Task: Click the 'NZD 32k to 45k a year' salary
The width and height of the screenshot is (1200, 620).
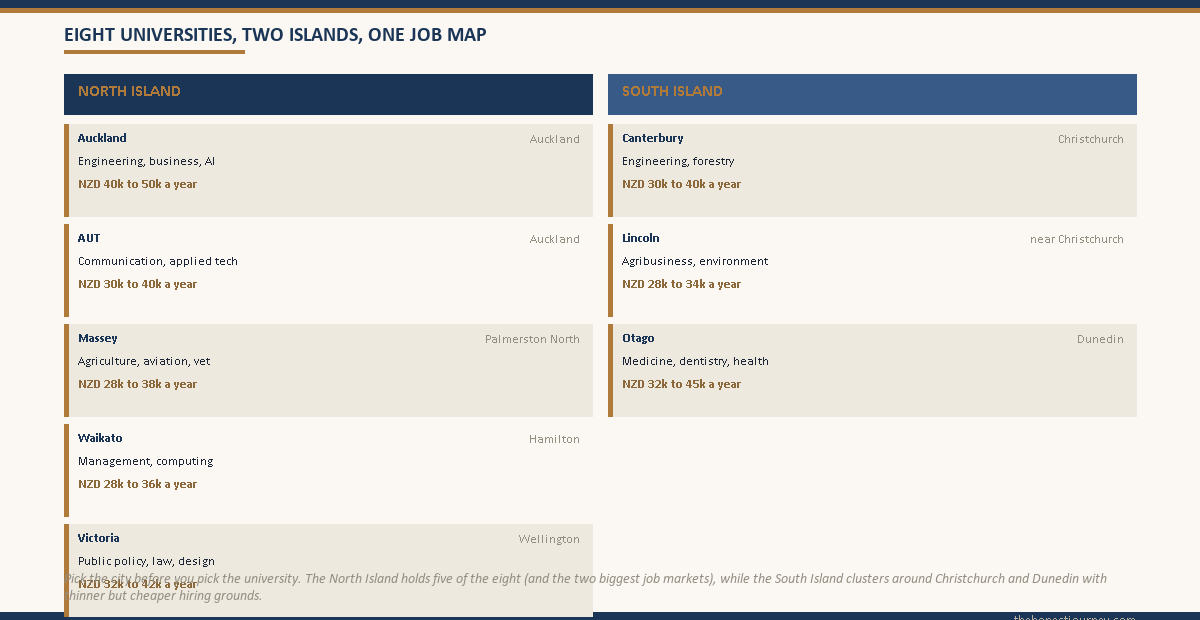Action: [x=682, y=384]
